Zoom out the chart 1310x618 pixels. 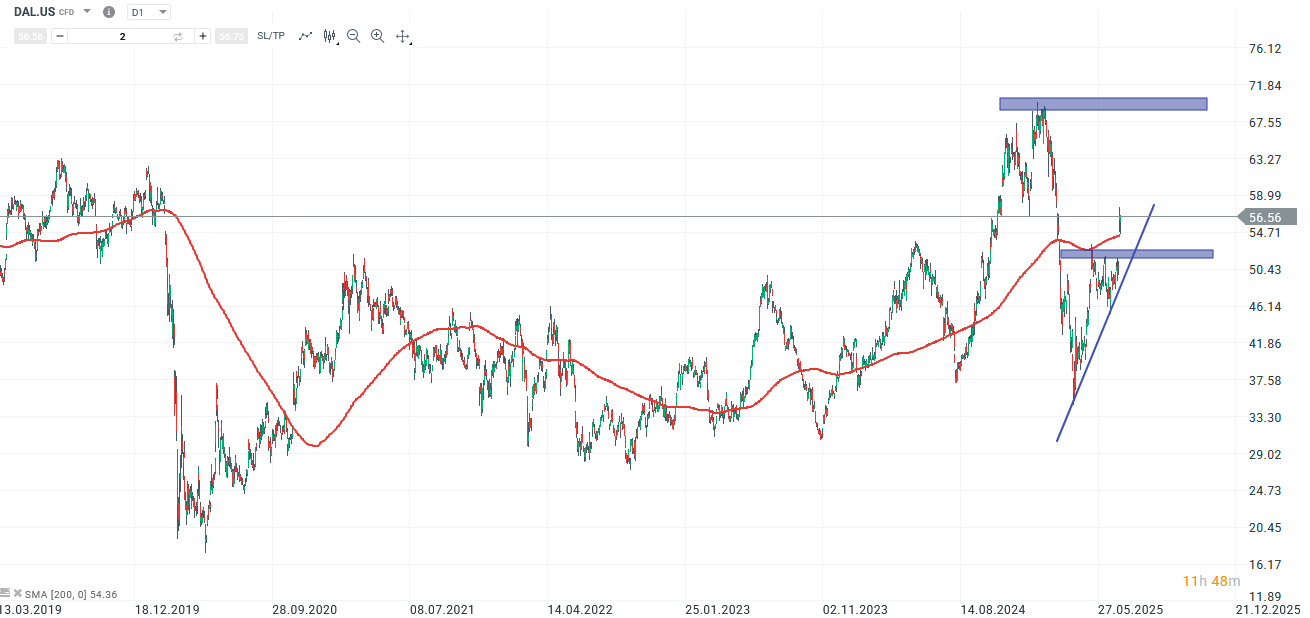(x=353, y=36)
